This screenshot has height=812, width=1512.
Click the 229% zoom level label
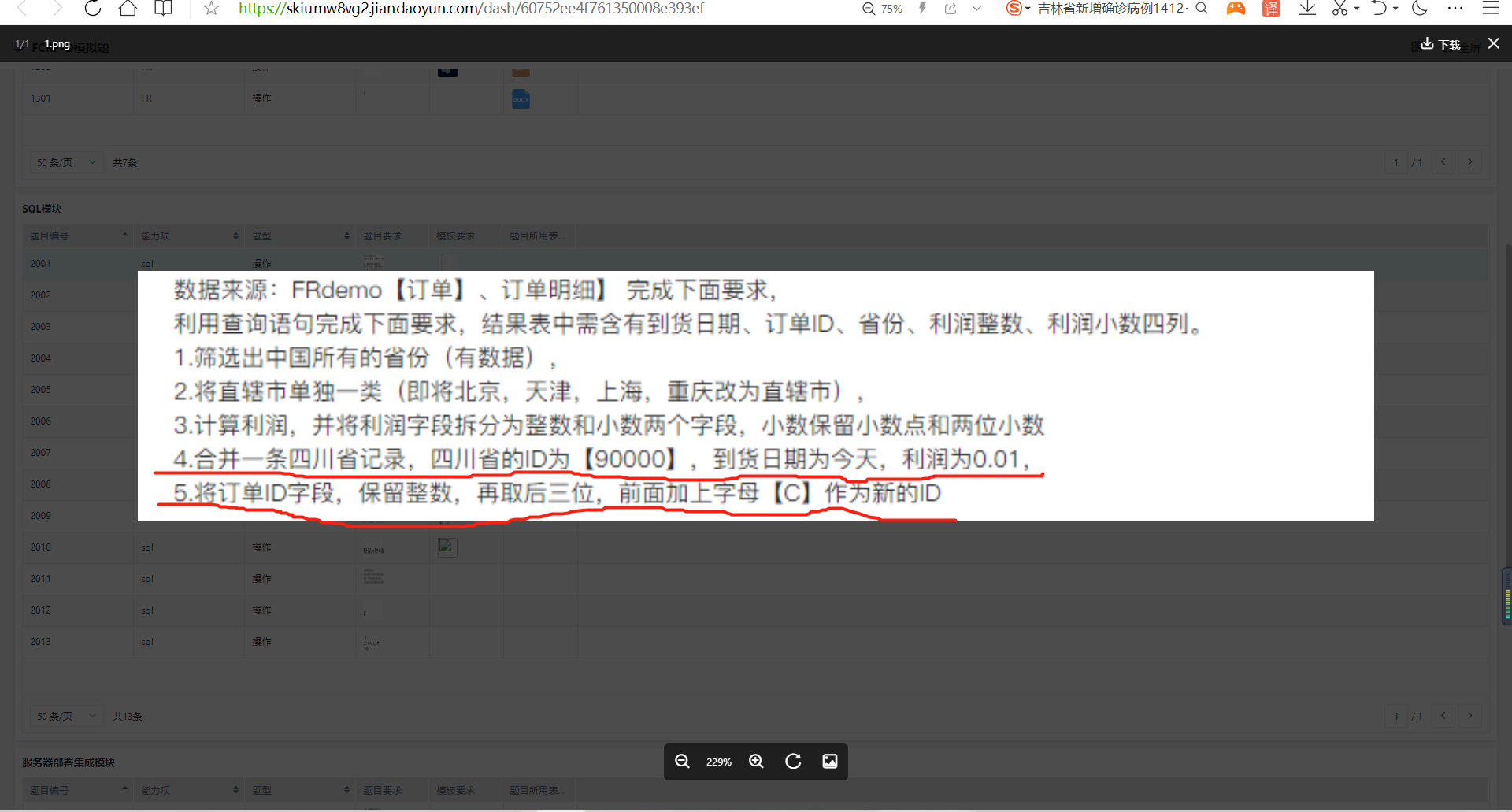coord(719,762)
